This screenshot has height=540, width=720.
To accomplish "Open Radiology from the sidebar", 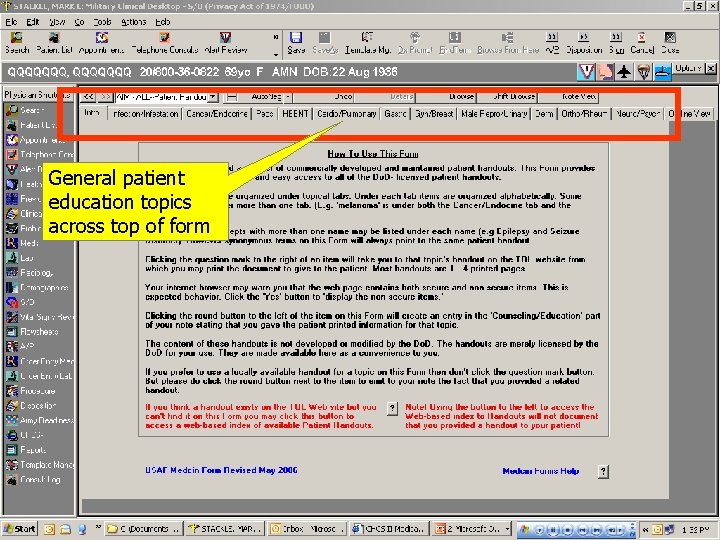I will (x=30, y=273).
